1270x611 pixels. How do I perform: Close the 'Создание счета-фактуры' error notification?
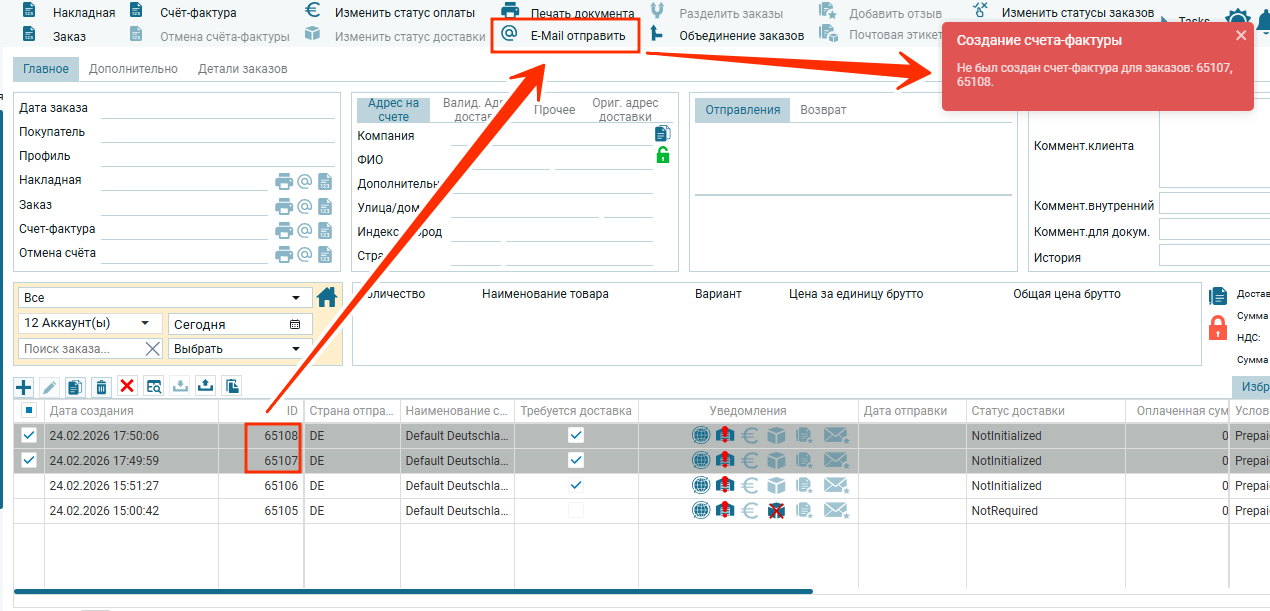click(x=1241, y=35)
